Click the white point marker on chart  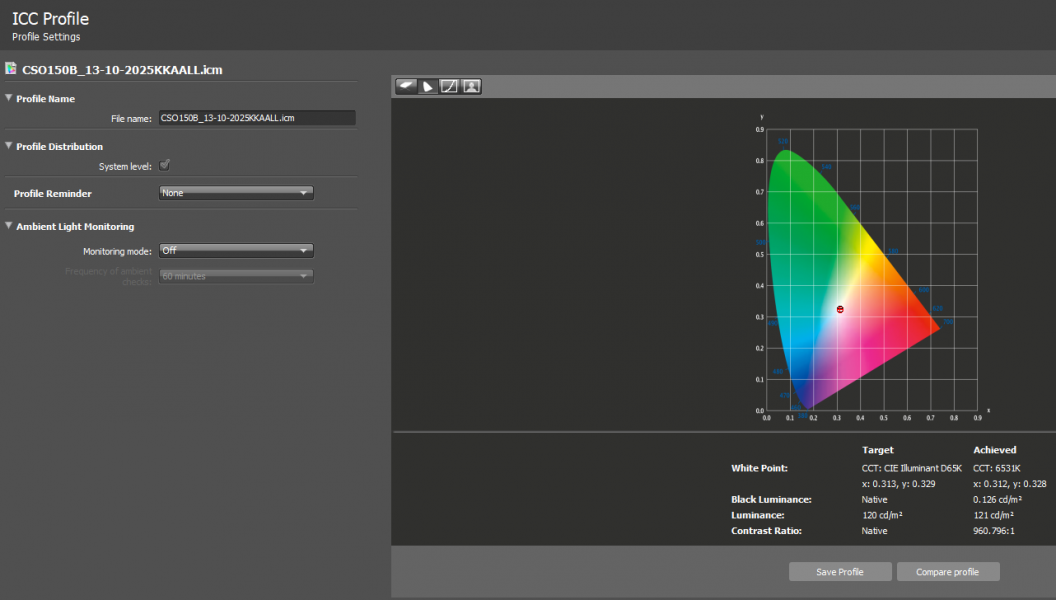tap(840, 310)
